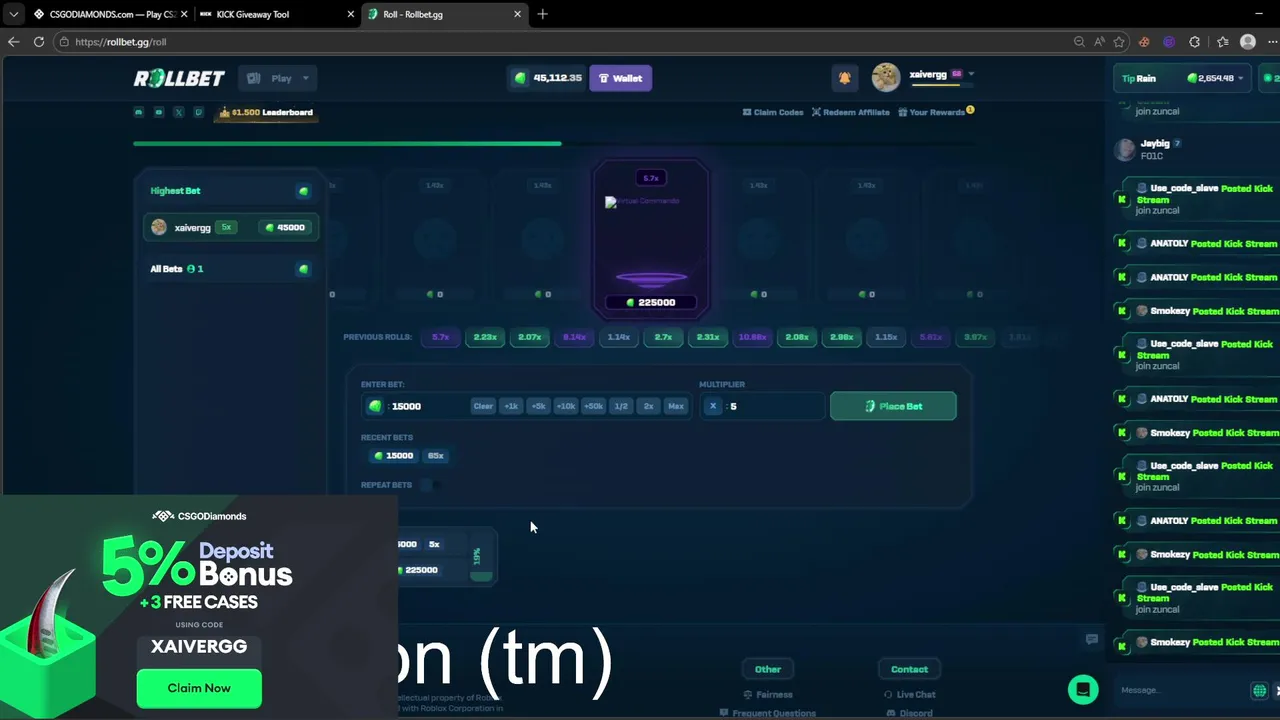Click the center roll card showing 225000

[x=651, y=240]
